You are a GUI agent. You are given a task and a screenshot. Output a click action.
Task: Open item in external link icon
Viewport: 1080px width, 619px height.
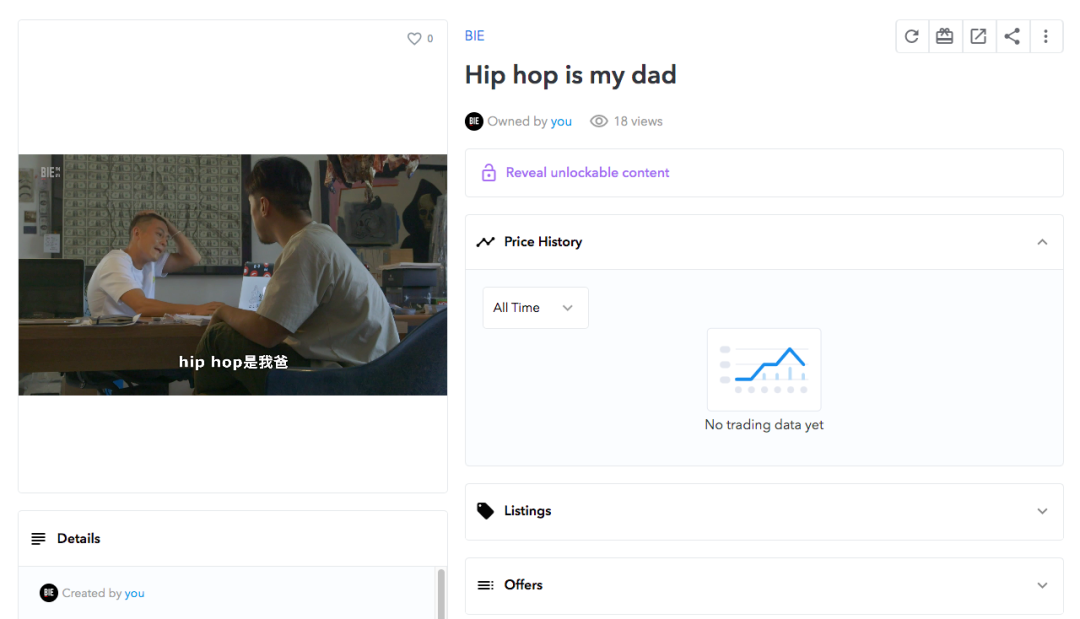pyautogui.click(x=978, y=36)
